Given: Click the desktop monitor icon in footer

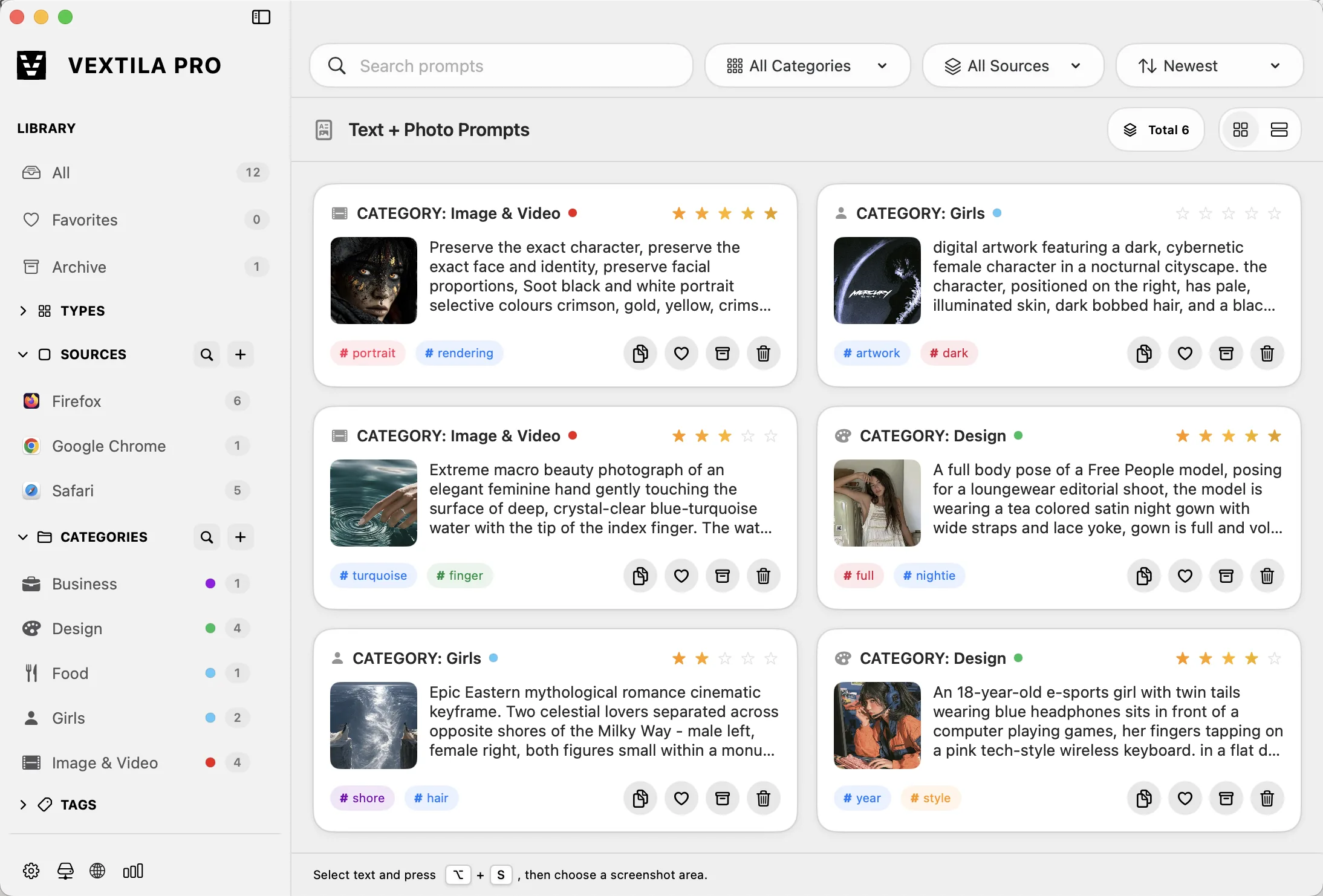Looking at the screenshot, I should pyautogui.click(x=65, y=871).
